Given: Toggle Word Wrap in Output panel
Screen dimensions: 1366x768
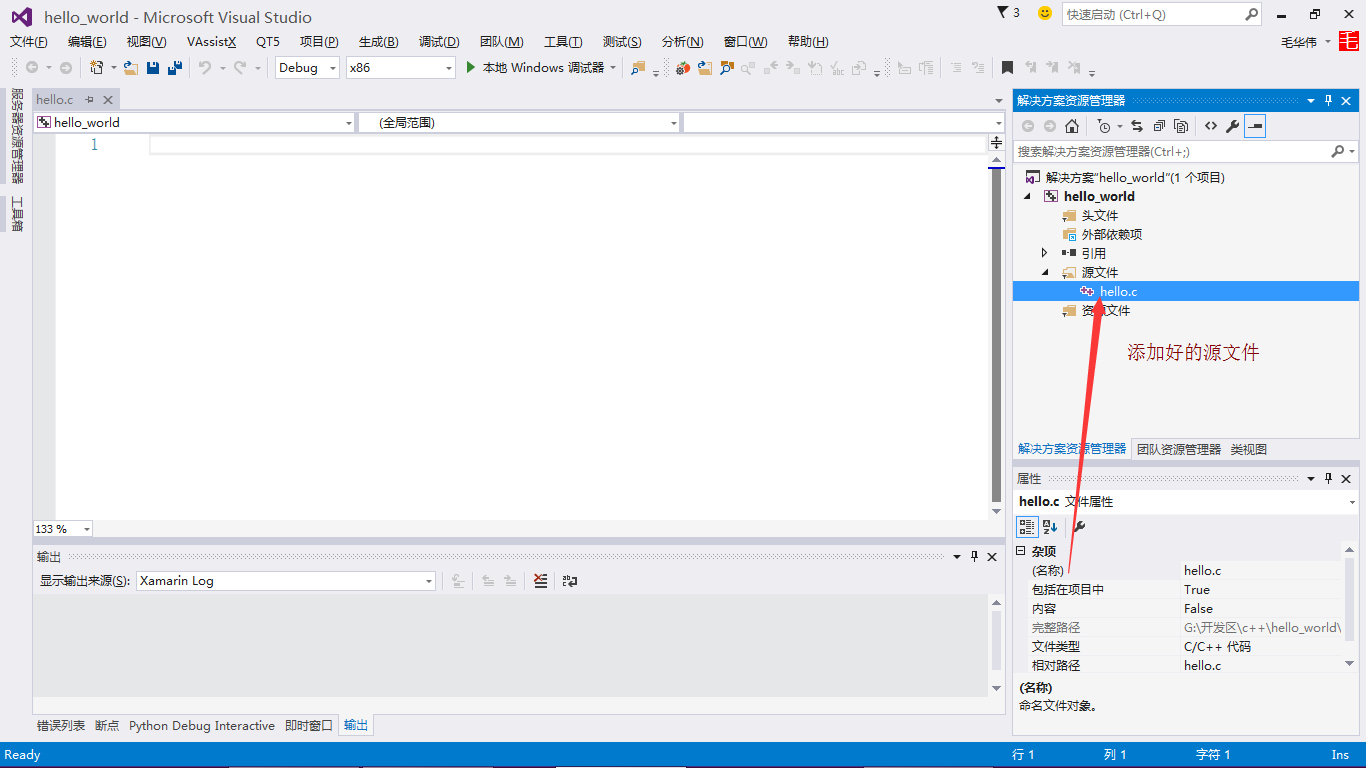Looking at the screenshot, I should [570, 580].
